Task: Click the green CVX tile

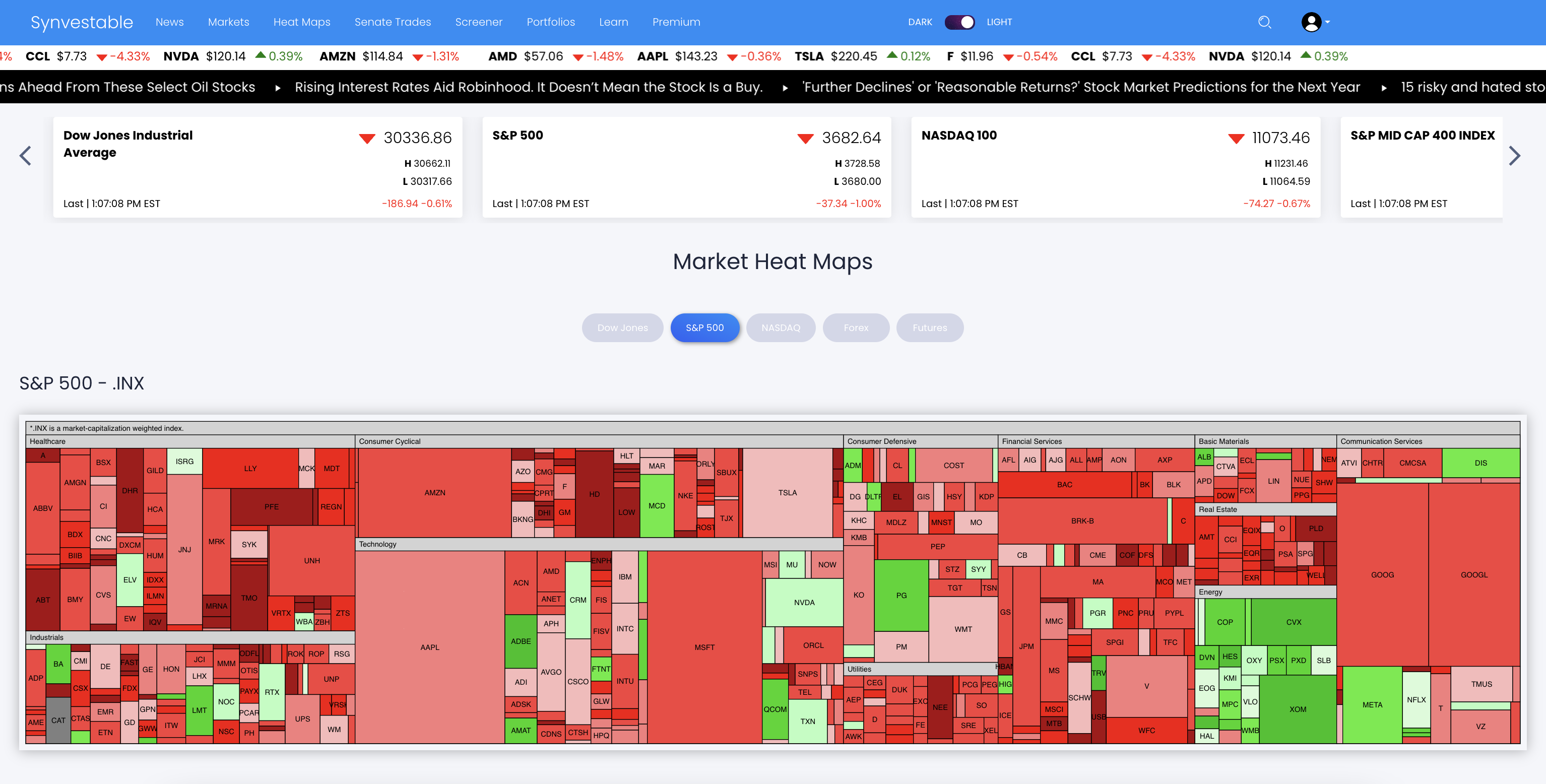Action: tap(1294, 622)
